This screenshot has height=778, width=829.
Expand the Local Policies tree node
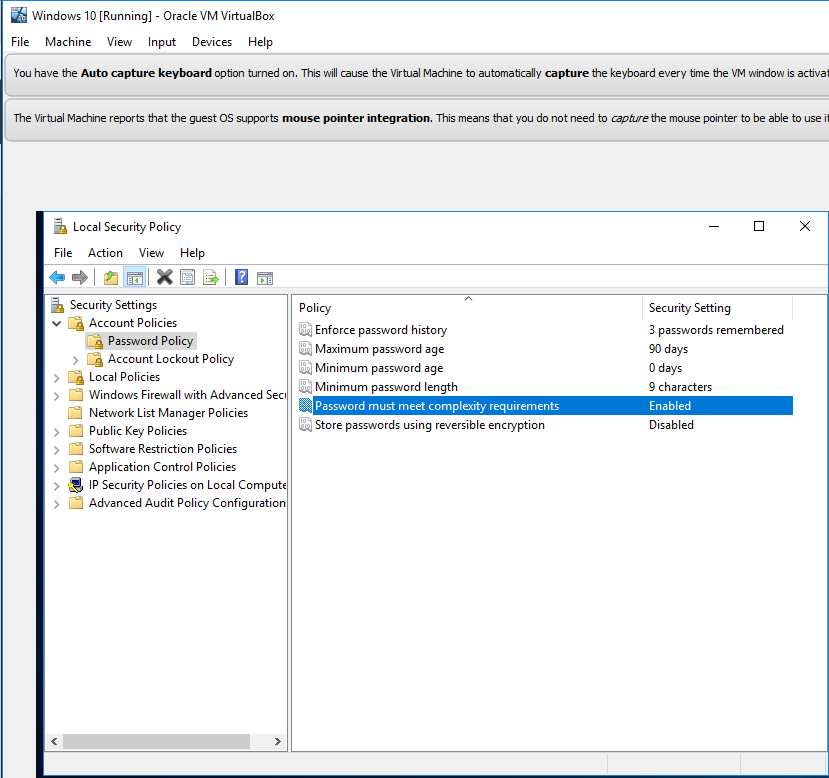pyautogui.click(x=57, y=378)
